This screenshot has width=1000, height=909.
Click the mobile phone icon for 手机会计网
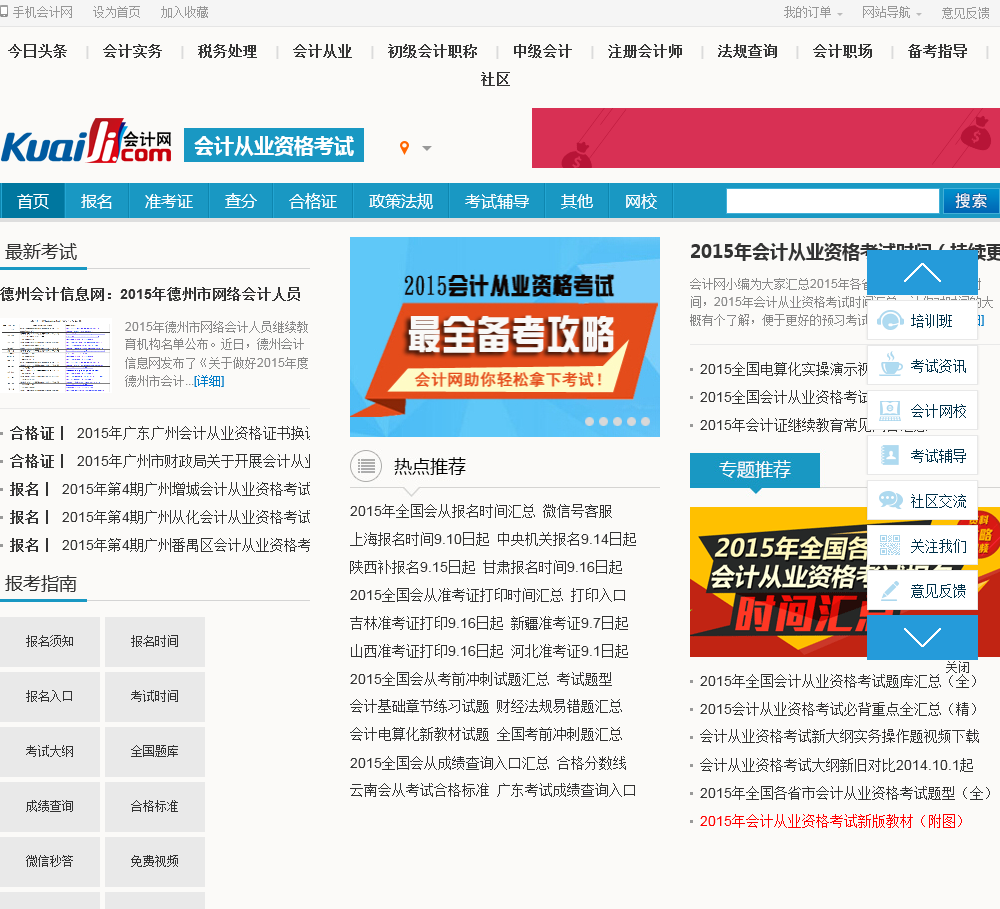(4, 12)
